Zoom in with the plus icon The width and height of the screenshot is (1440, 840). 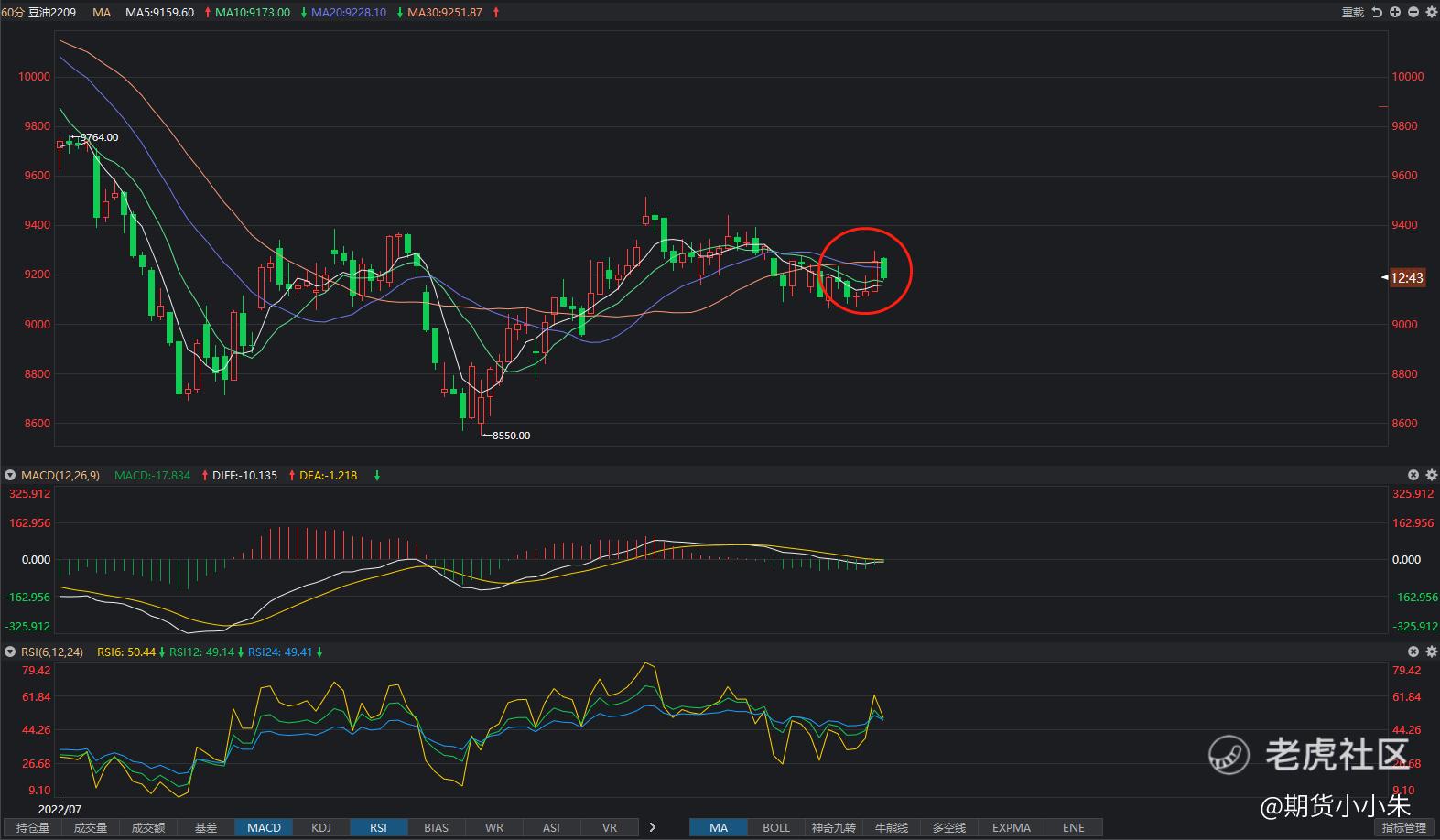click(1395, 13)
